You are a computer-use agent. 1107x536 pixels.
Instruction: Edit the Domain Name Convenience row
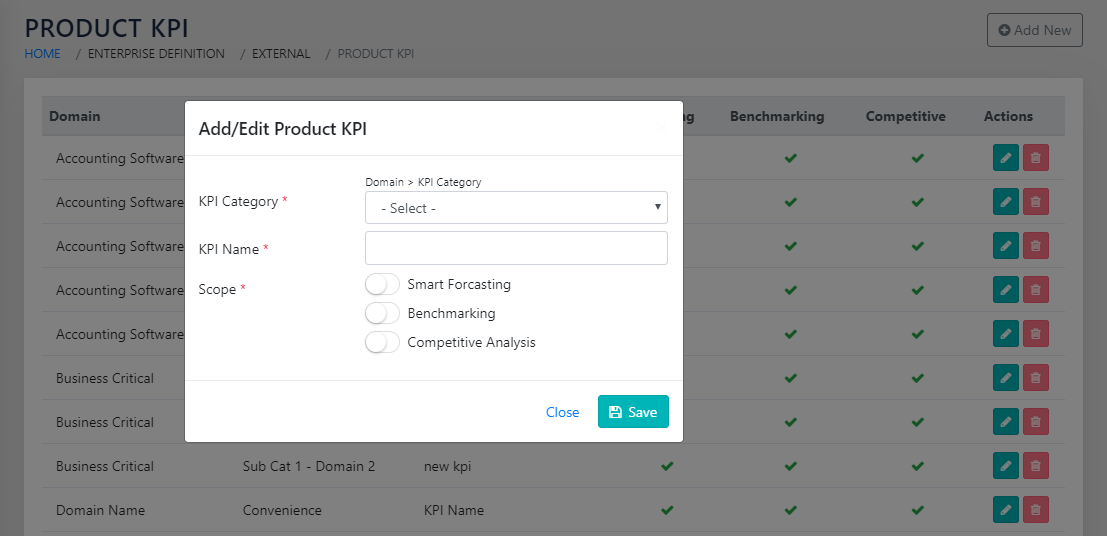point(1006,510)
